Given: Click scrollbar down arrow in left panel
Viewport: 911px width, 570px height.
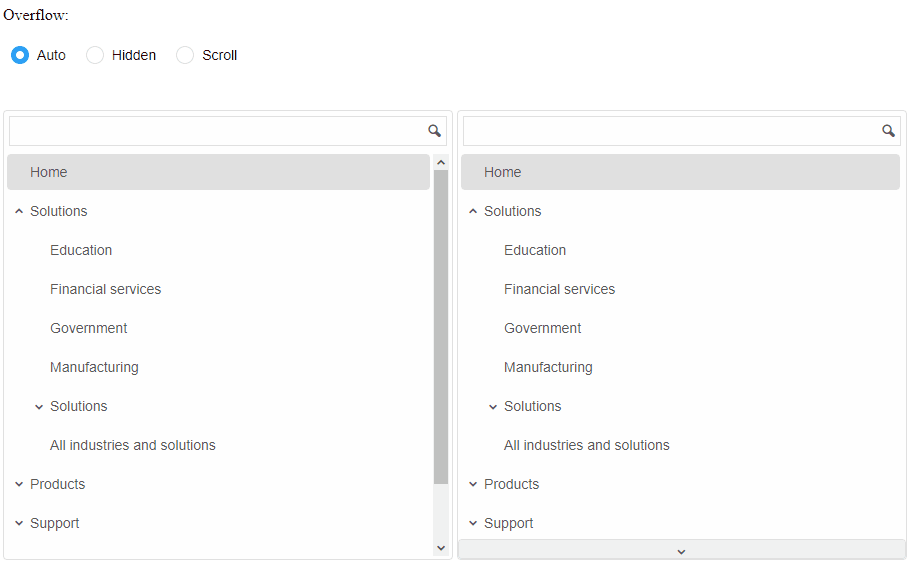Looking at the screenshot, I should click(441, 548).
